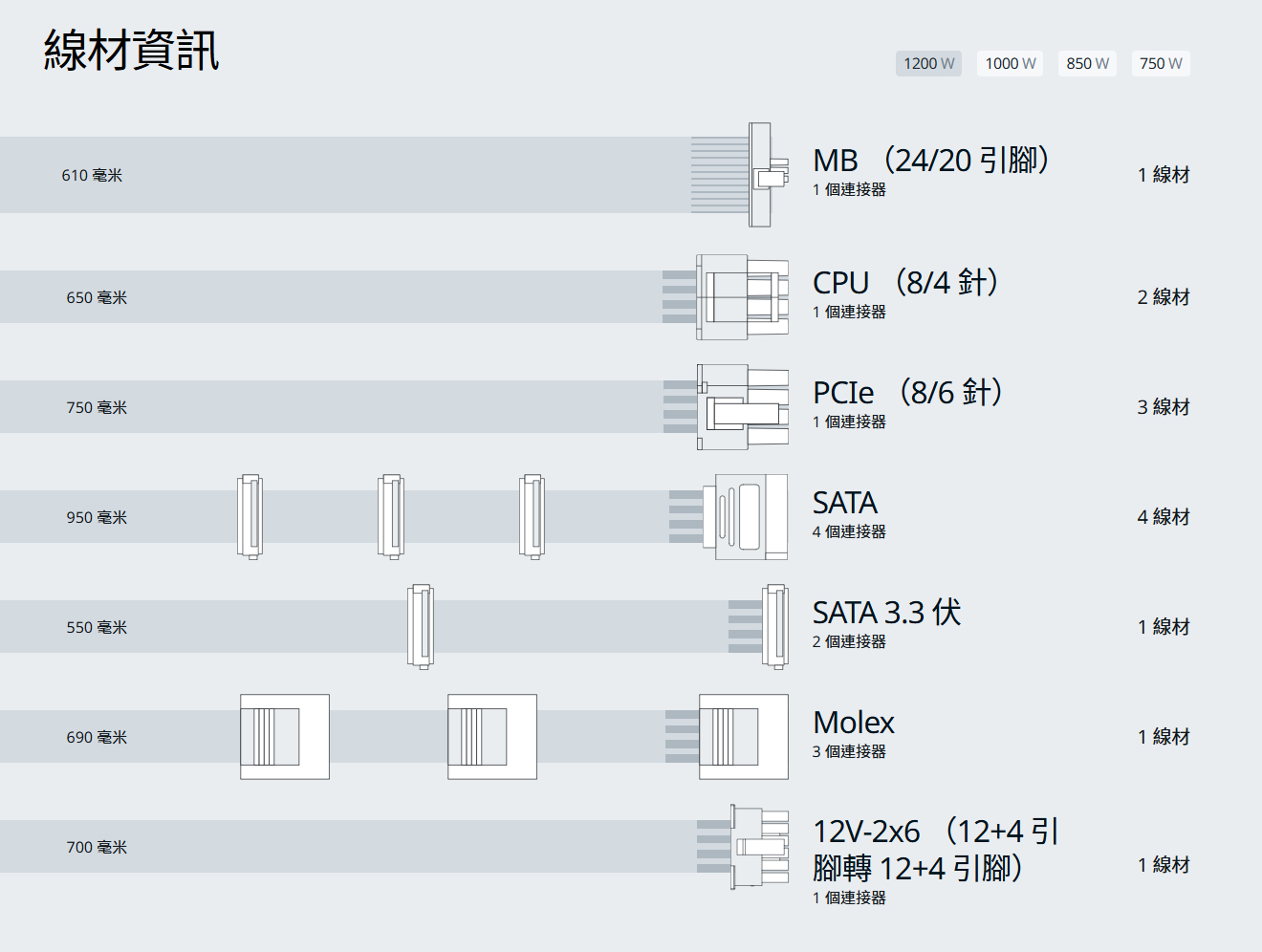
Task: Click the middle Molex connector icon
Action: point(492,737)
